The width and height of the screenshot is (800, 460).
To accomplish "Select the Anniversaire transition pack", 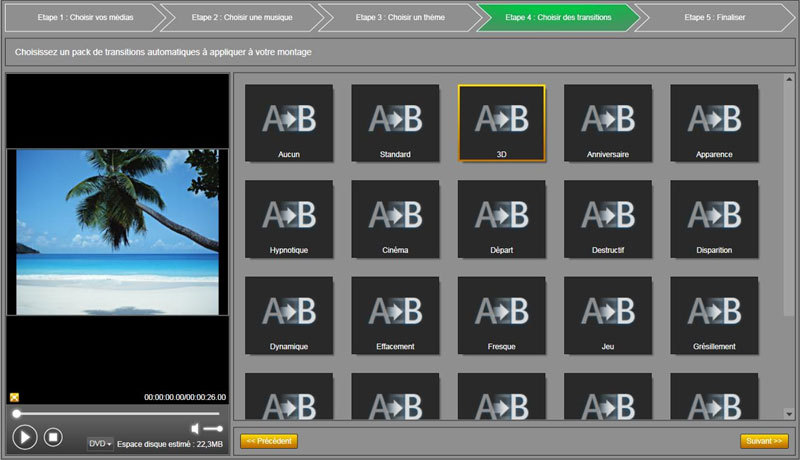I will (x=608, y=122).
